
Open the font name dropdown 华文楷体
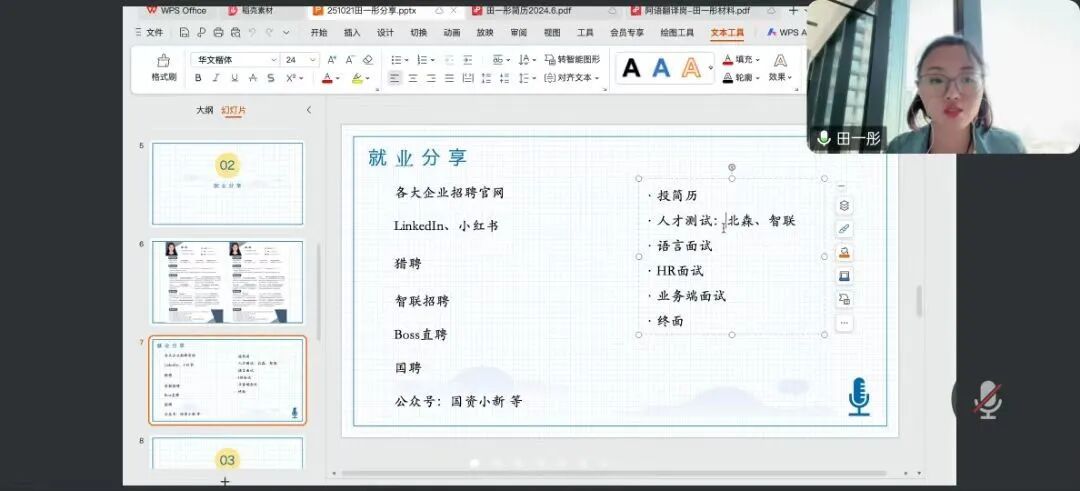click(235, 60)
